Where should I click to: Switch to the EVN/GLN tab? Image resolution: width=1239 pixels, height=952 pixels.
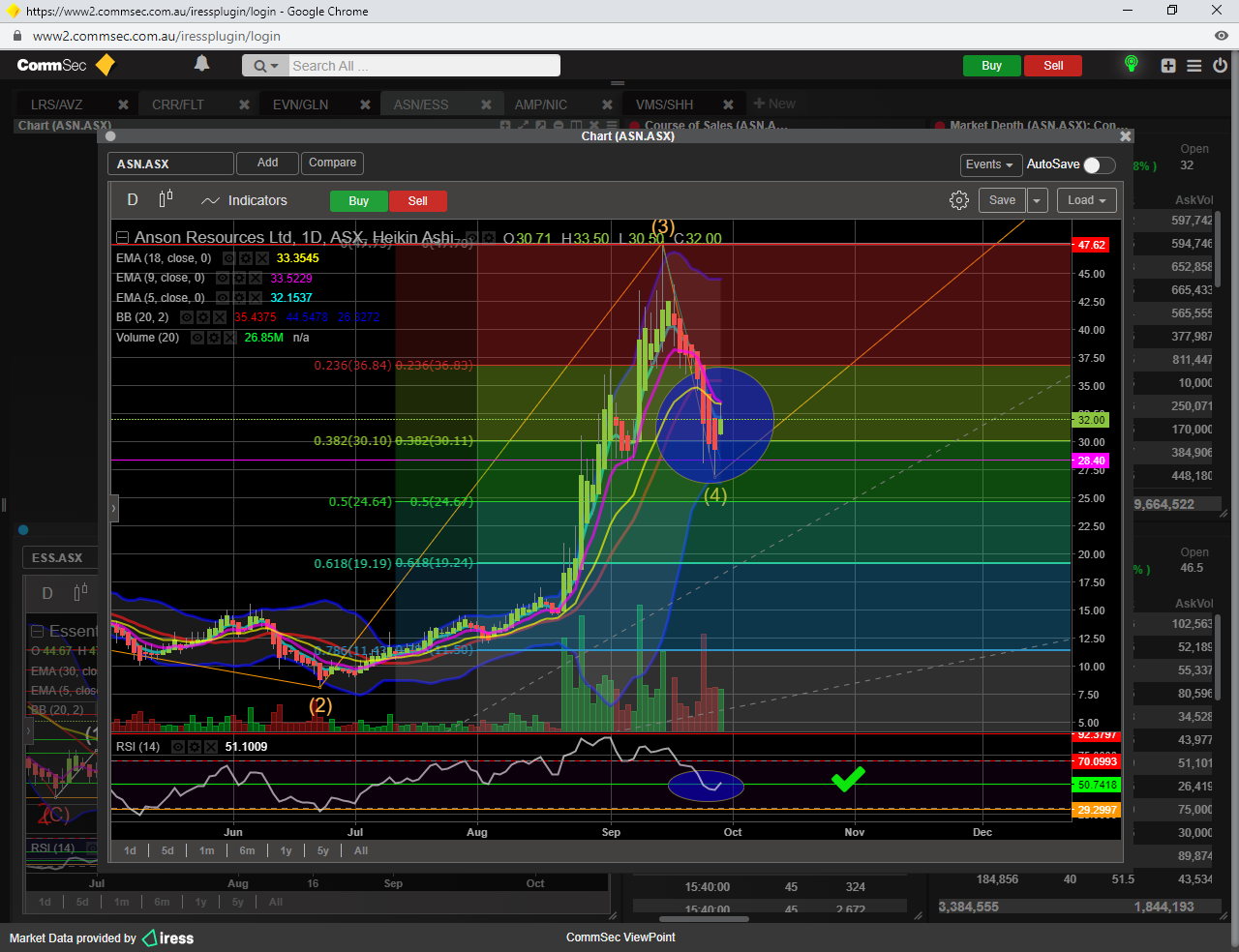pyautogui.click(x=300, y=104)
